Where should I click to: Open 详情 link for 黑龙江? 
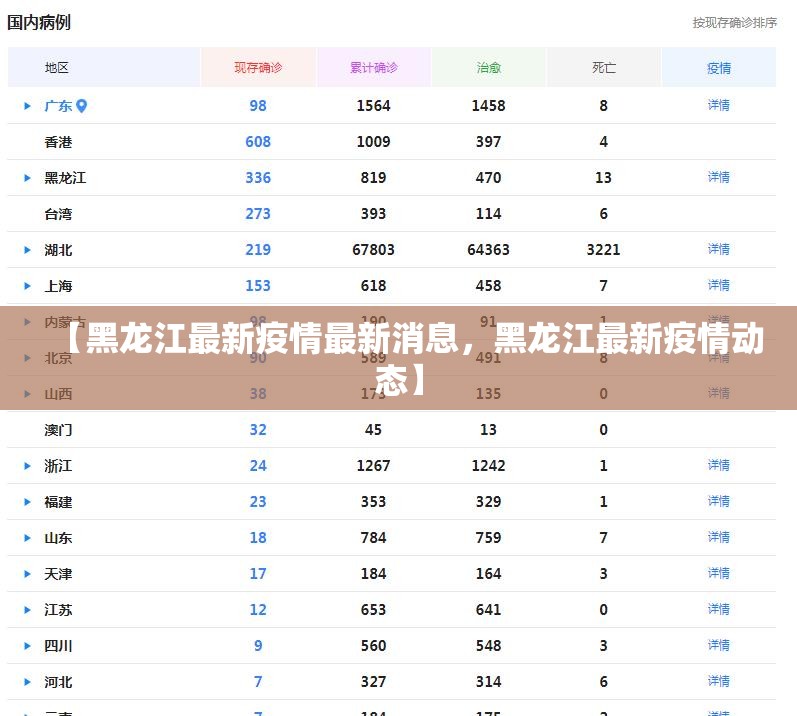click(719, 177)
